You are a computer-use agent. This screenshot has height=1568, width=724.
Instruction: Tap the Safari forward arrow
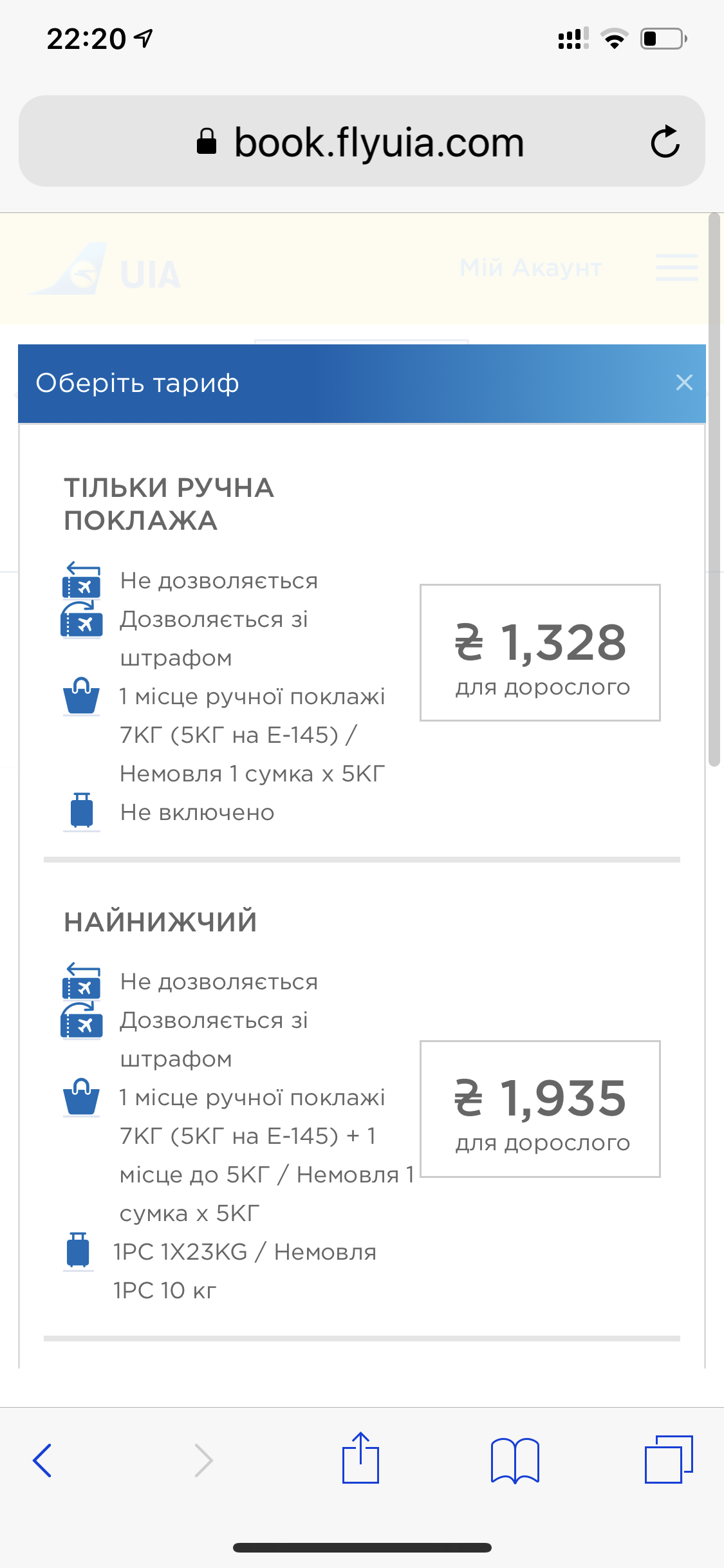click(x=203, y=1460)
